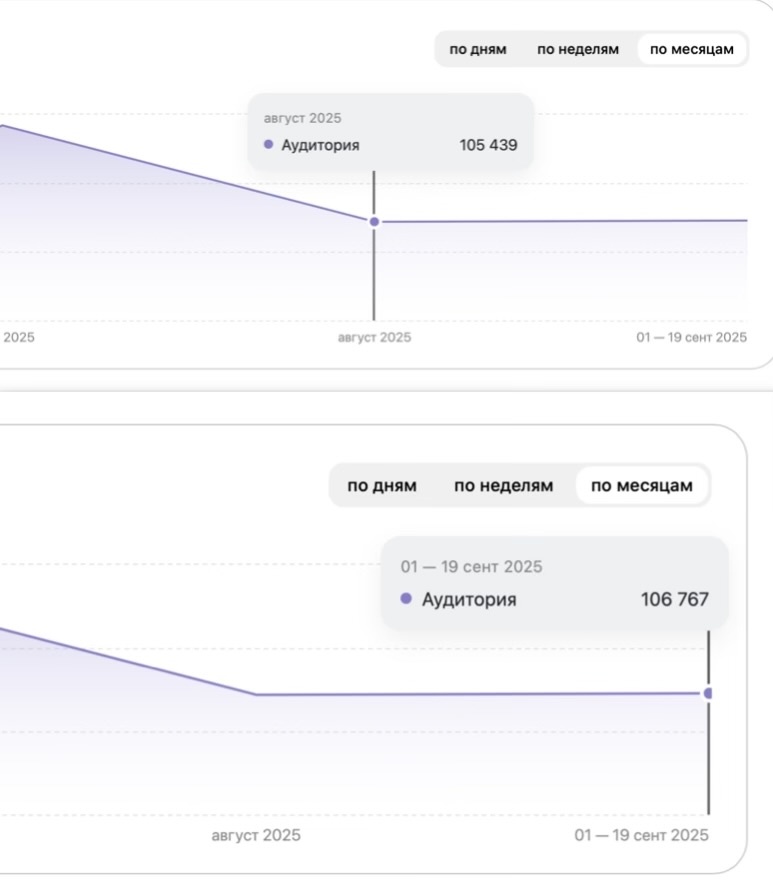Click purple legend dot beside 105 439 tooltip
This screenshot has height=893, width=773.
[x=268, y=145]
